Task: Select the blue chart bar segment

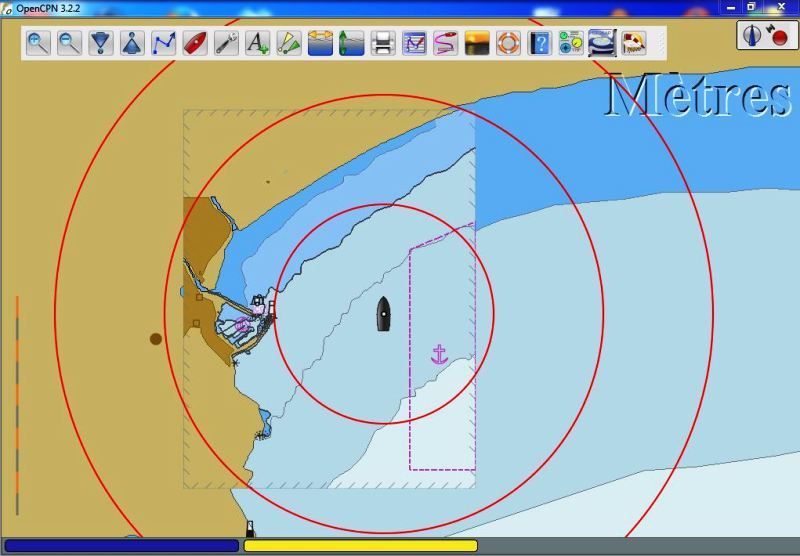Action: pos(121,546)
